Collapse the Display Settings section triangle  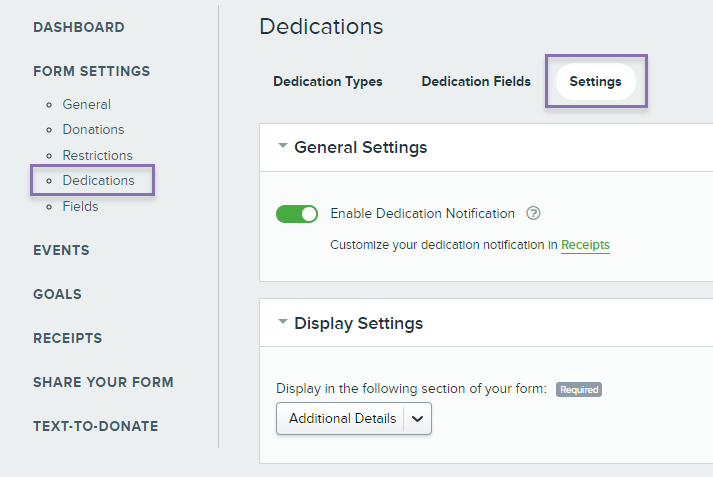(x=283, y=322)
